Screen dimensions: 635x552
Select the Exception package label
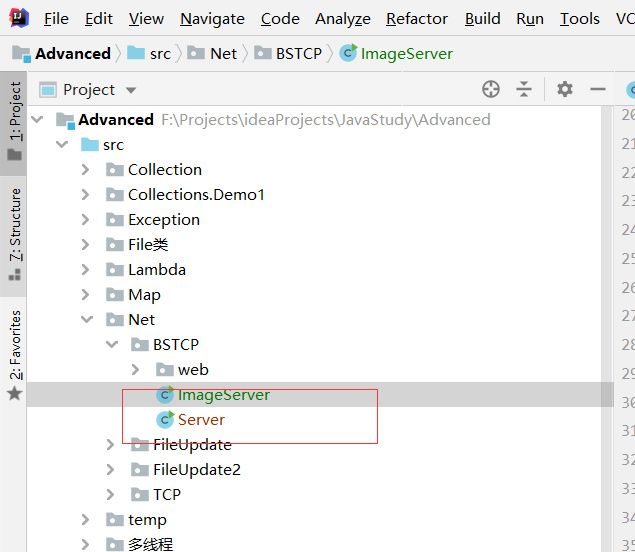164,220
